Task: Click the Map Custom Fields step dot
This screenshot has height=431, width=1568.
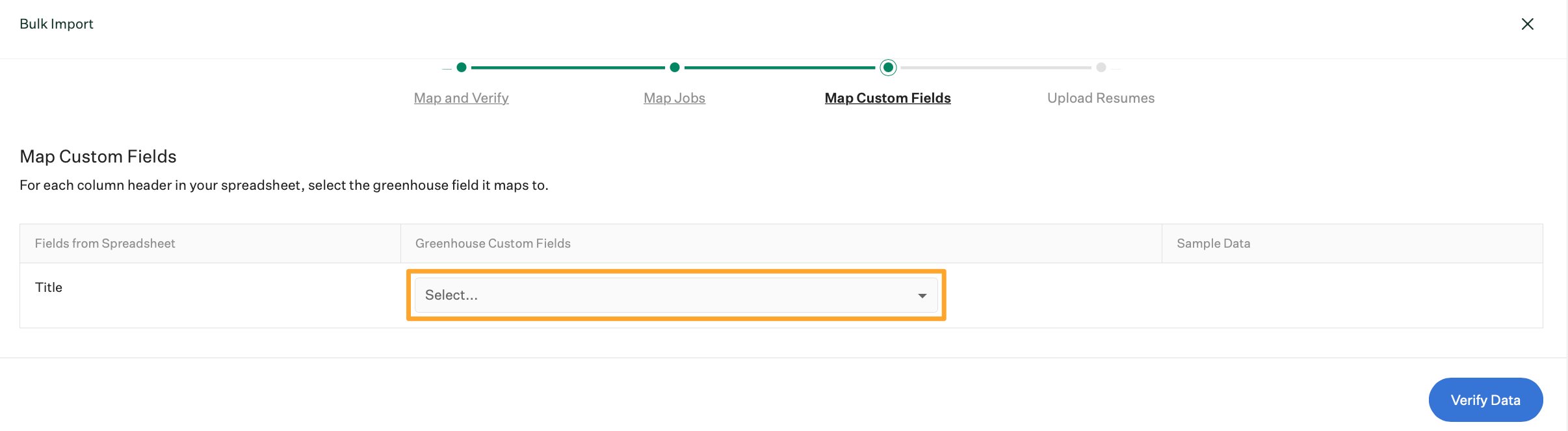Action: 888,67
